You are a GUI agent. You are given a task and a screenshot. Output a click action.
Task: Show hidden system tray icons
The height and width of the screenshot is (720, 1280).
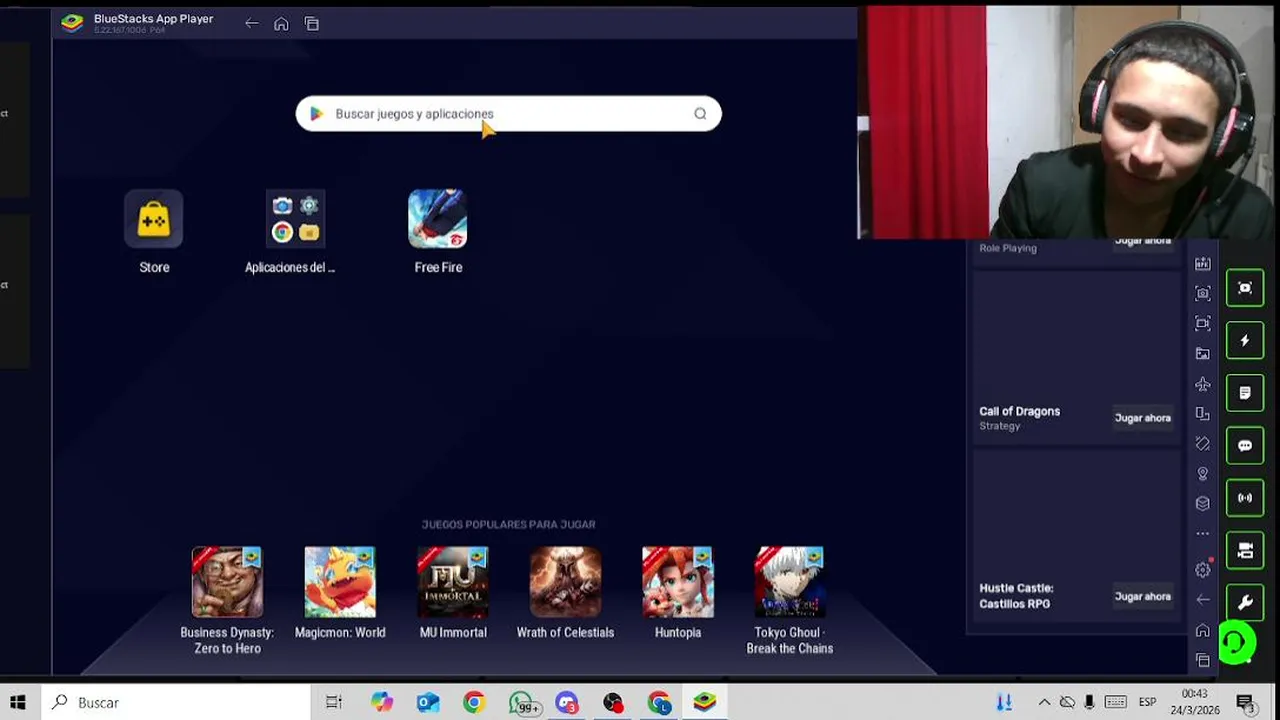click(1044, 702)
